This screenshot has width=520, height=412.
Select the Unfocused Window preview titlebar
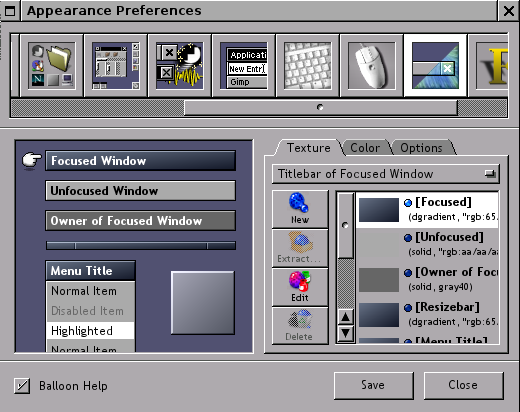(140, 191)
